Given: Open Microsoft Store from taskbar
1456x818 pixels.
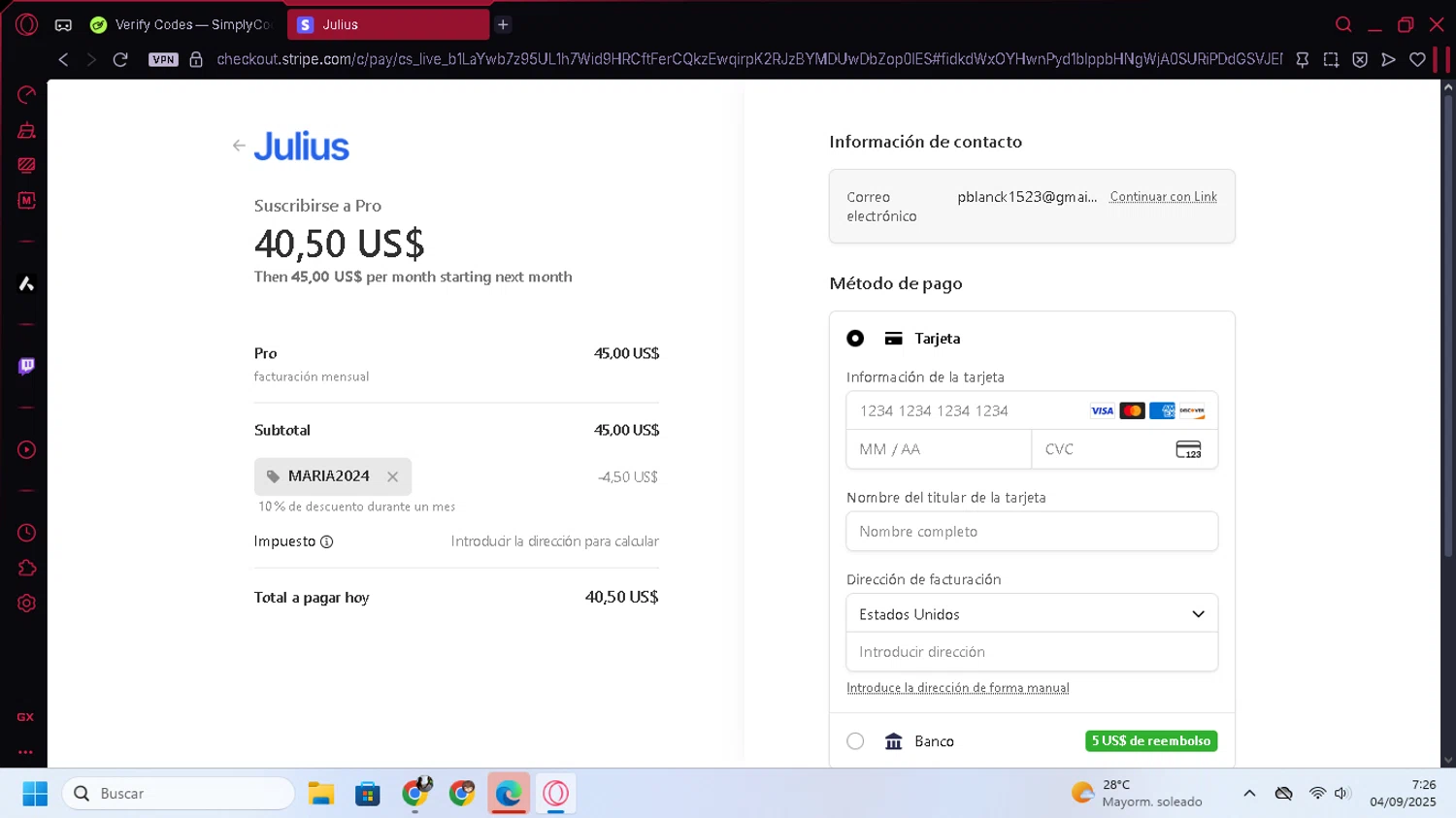Looking at the screenshot, I should [368, 794].
